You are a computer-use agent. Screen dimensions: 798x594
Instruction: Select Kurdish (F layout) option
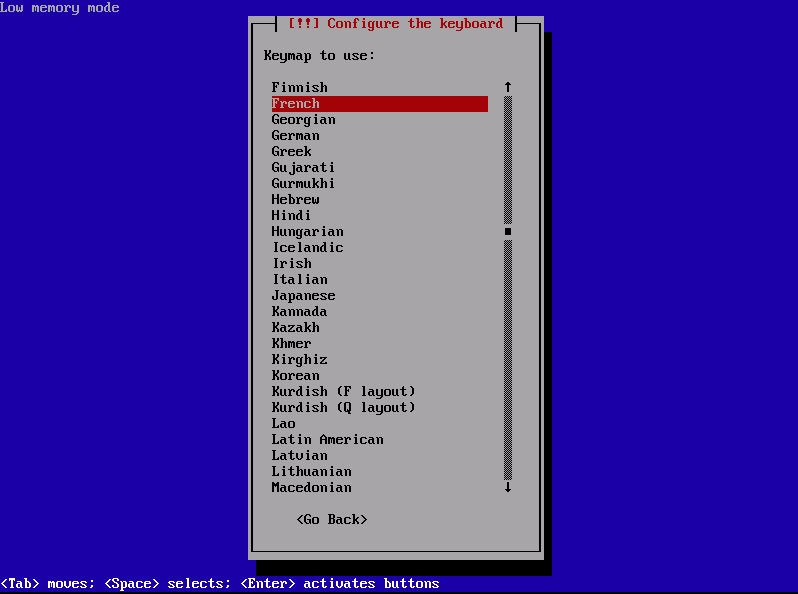380,391
